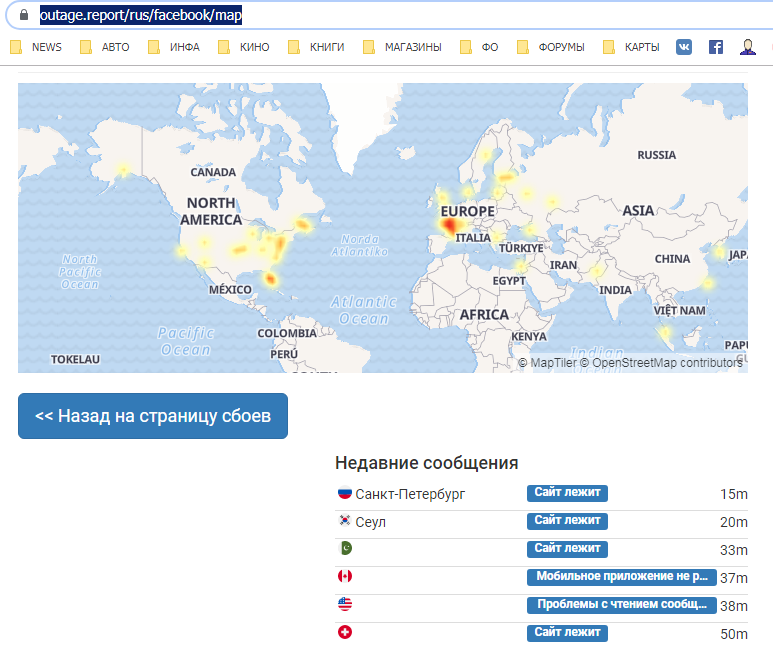Click the ASIA label on the map
Viewport: 773px width, 669px height.
coord(638,211)
